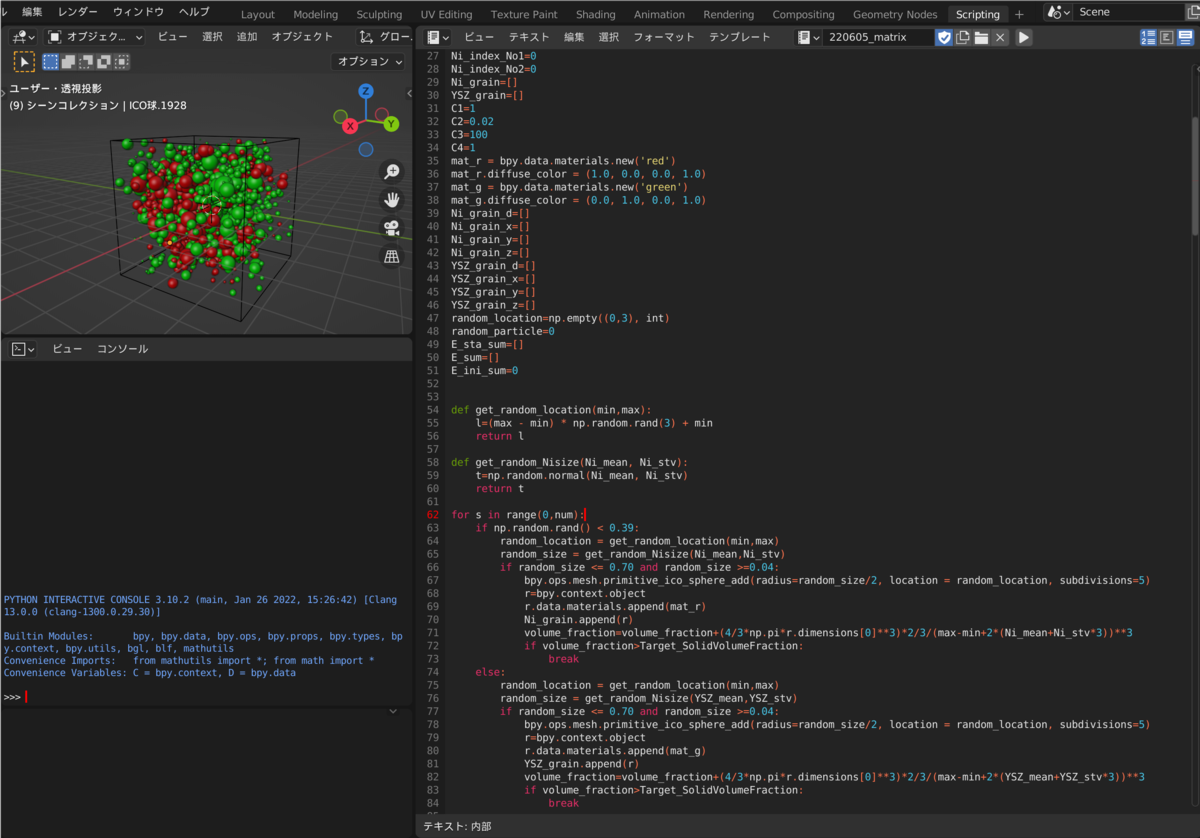Image resolution: width=1200 pixels, height=838 pixels.
Task: Switch to the Shading workspace tab
Action: pyautogui.click(x=596, y=14)
